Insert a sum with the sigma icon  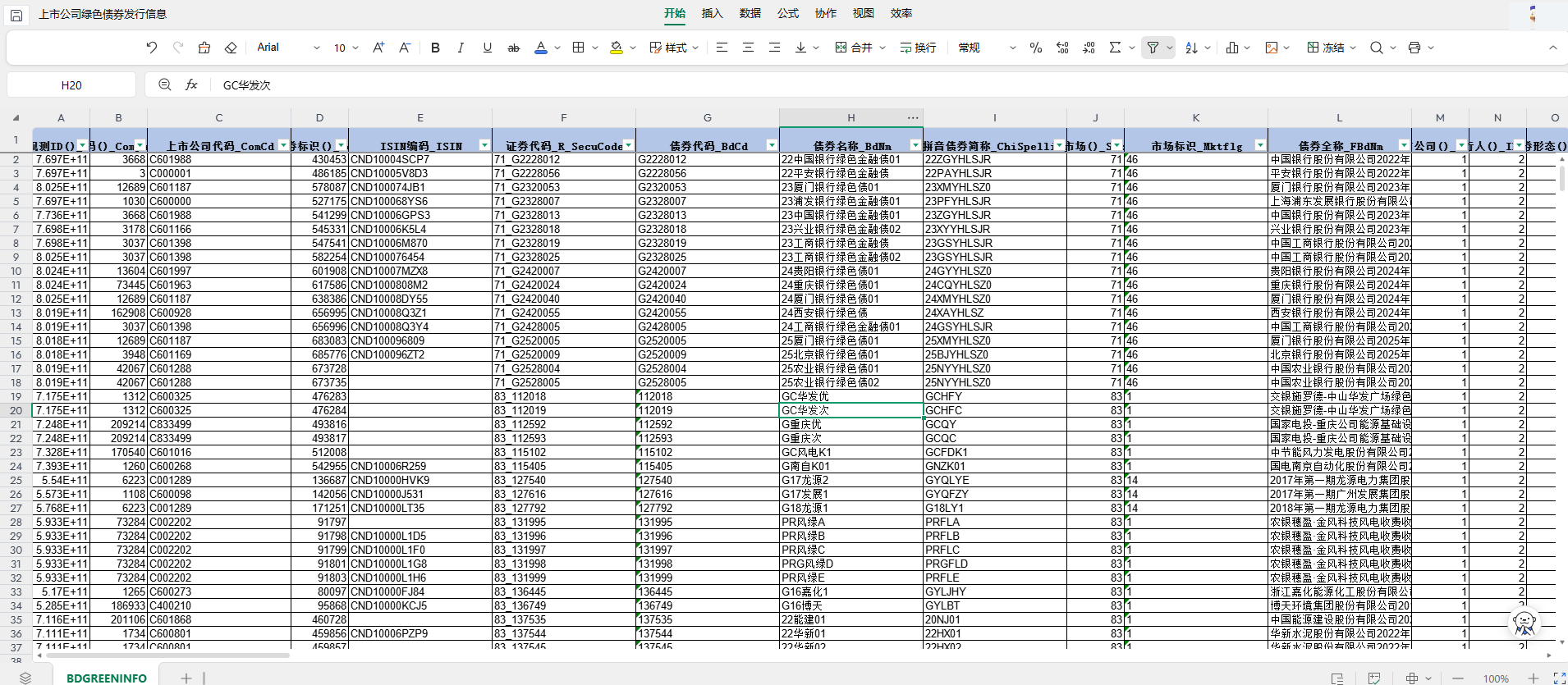click(1115, 48)
